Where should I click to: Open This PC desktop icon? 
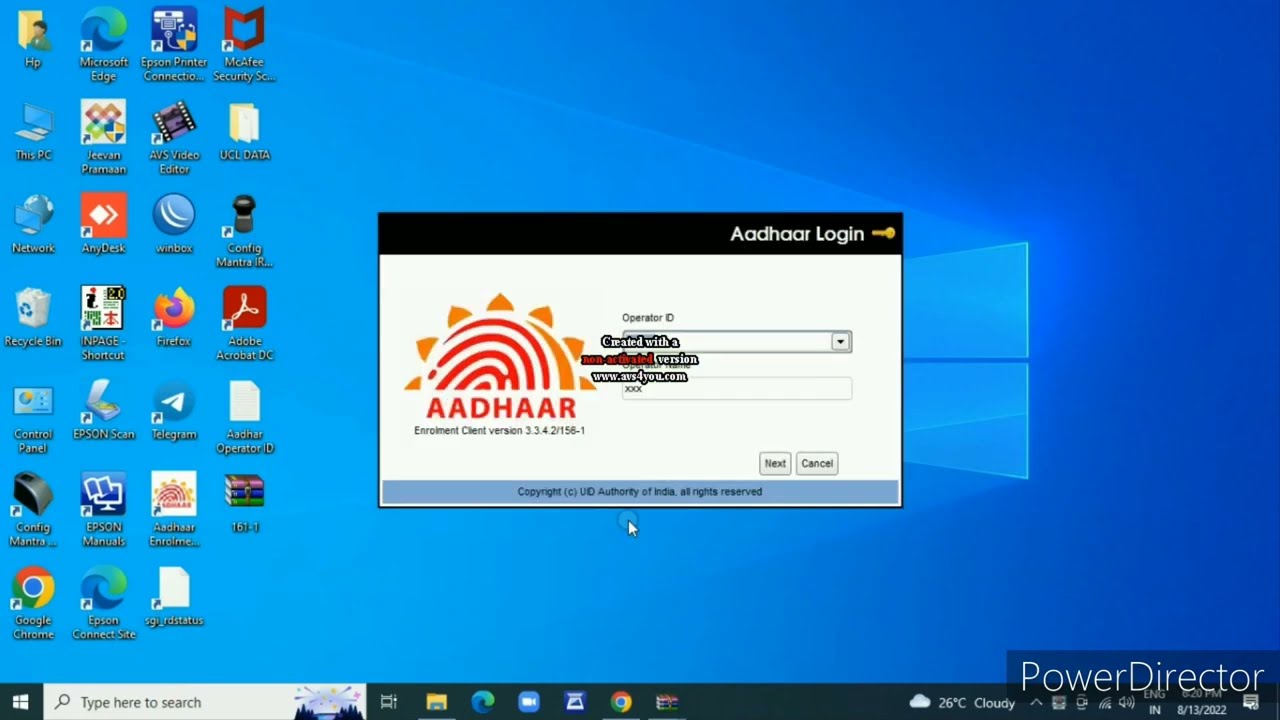coord(33,131)
